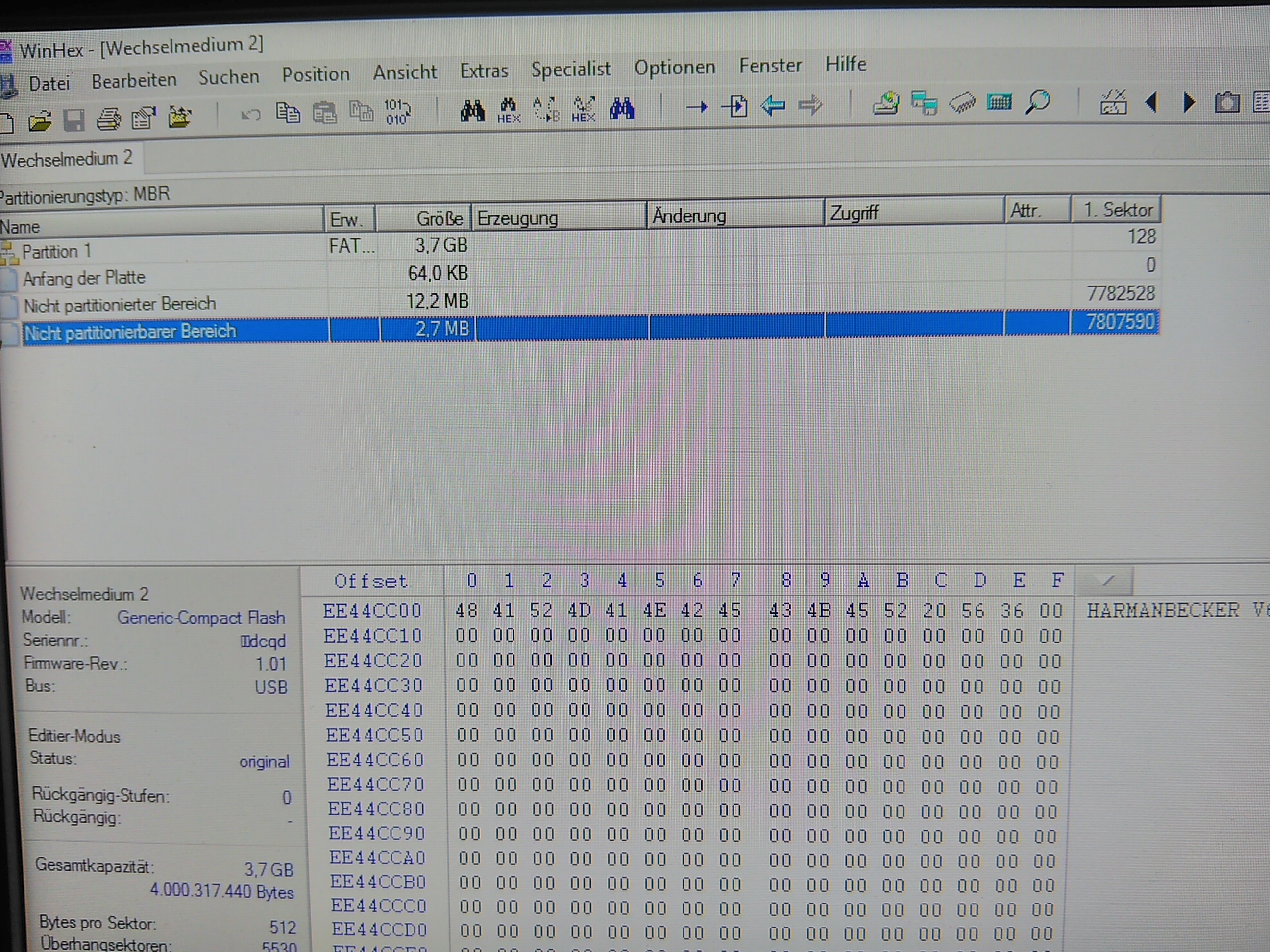
Task: Expand the text column dropdown arrow
Action: [x=1106, y=581]
